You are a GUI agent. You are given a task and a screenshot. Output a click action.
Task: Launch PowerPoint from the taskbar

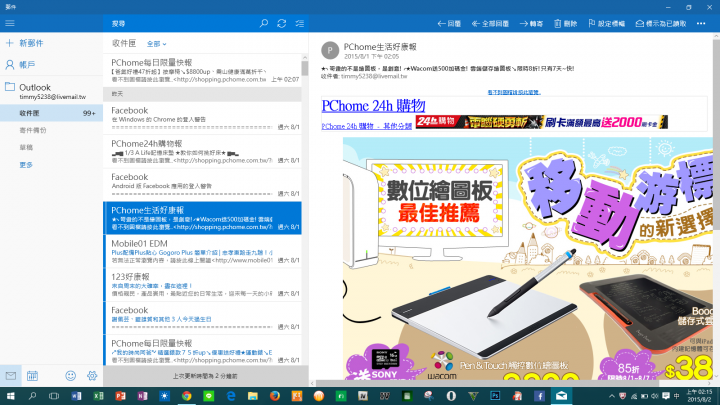point(120,396)
